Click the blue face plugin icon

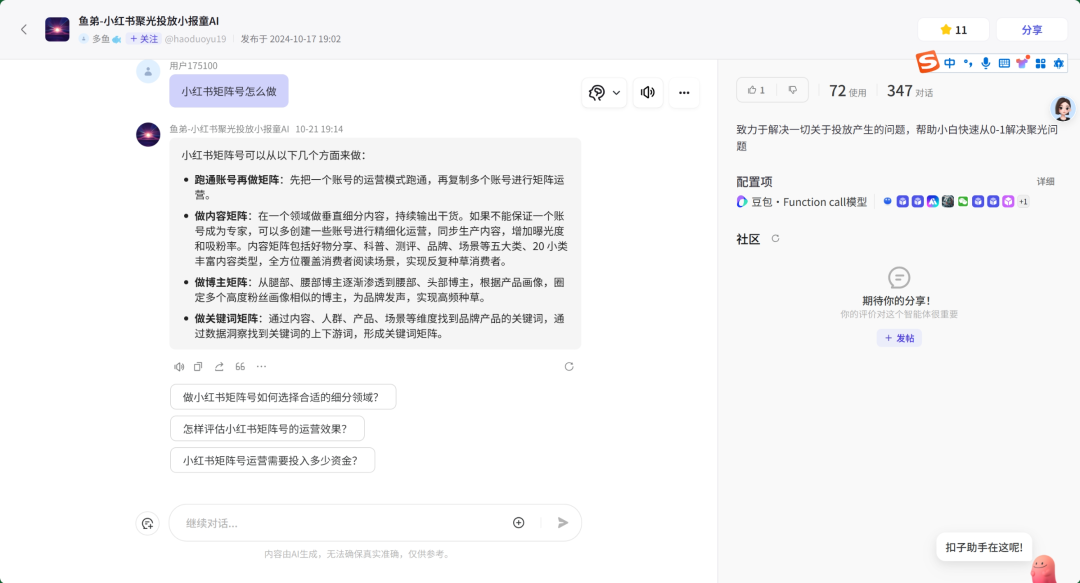tap(887, 202)
